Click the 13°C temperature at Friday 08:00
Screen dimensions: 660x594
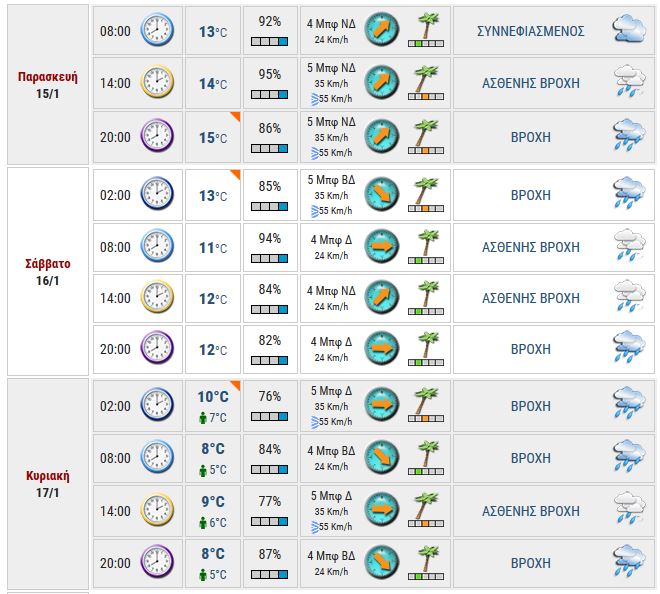[213, 32]
